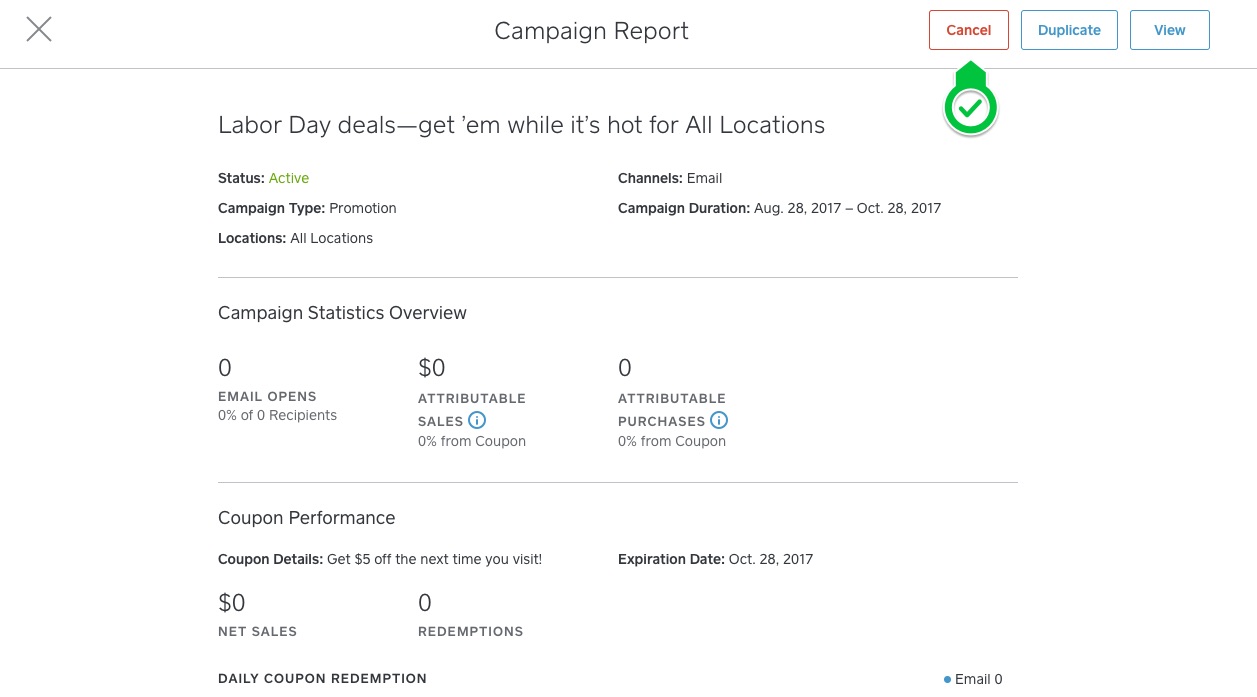Viewport: 1257px width, 697px height.
Task: Click the 'ATTRIBUTABLE PURCHASES' label
Action: pyautogui.click(x=672, y=409)
